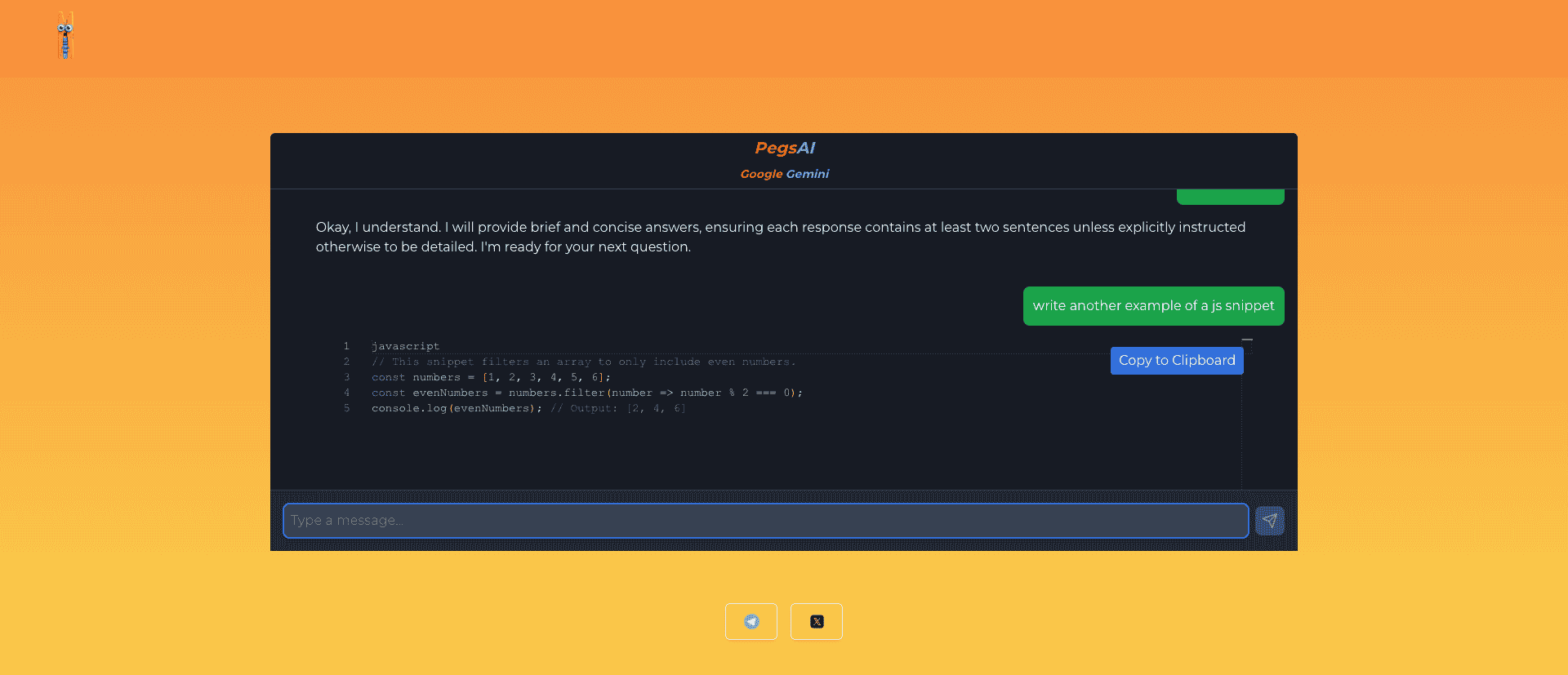Screen dimensions: 1568x675
Task: Click the PegsAI clothespin mascot logo
Action: click(x=65, y=36)
